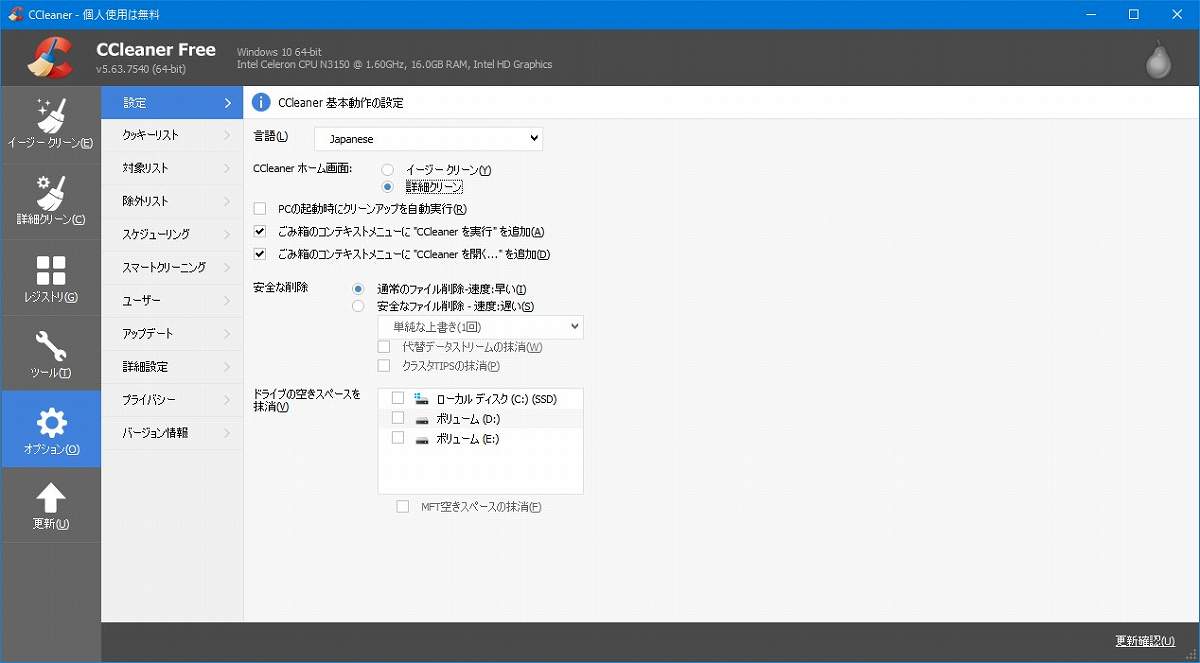Click the 安全な削除 section label
Screen dimensions: 1200x663
(x=281, y=288)
